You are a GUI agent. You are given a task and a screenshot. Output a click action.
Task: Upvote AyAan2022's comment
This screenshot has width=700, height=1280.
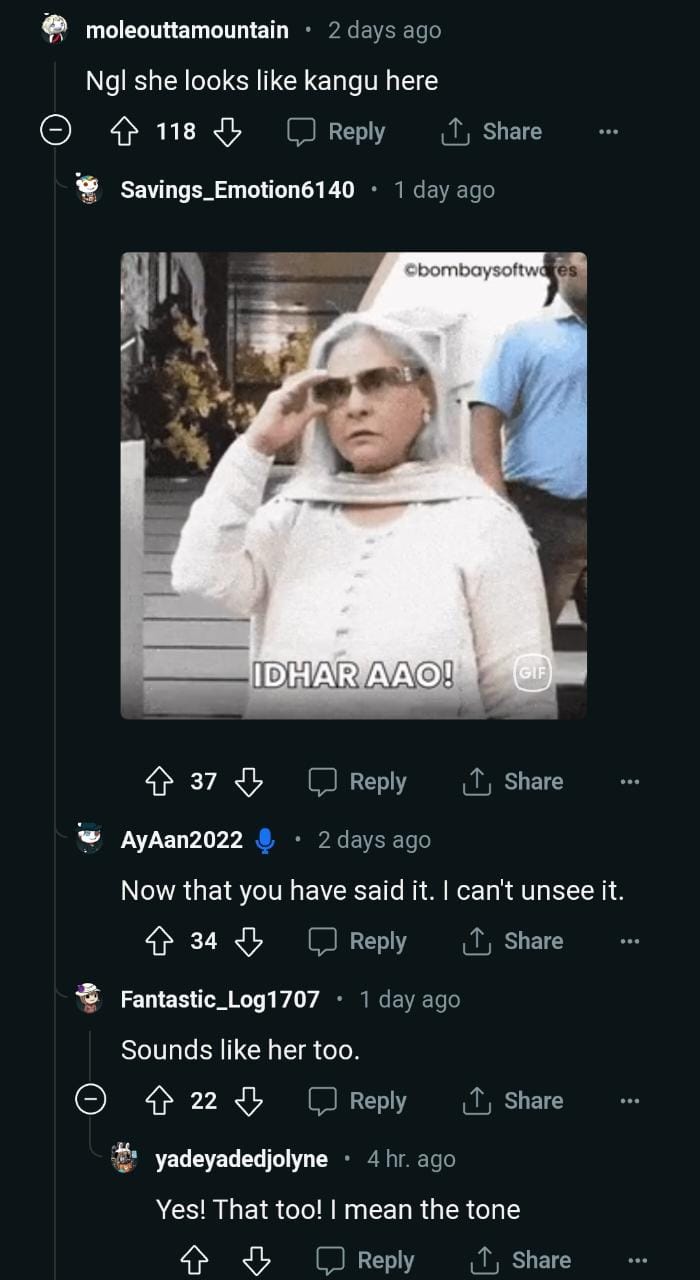160,941
